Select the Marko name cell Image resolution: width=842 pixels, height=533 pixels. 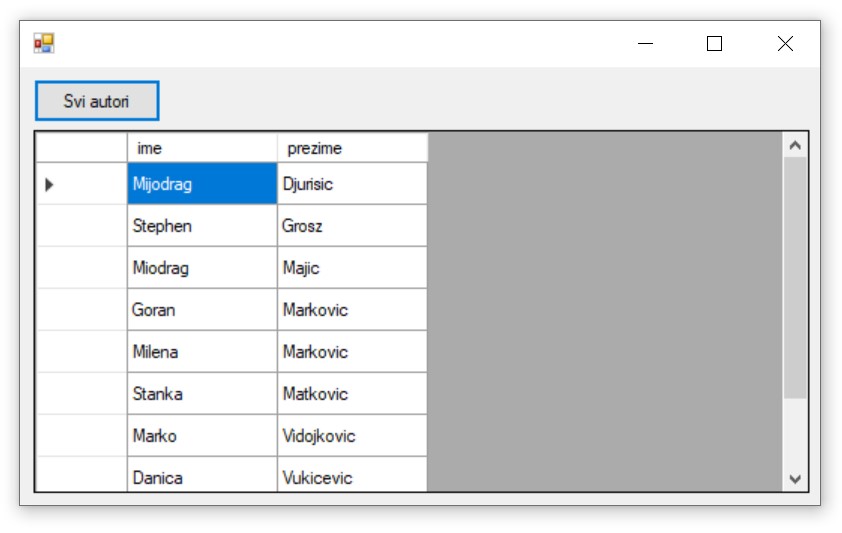202,436
